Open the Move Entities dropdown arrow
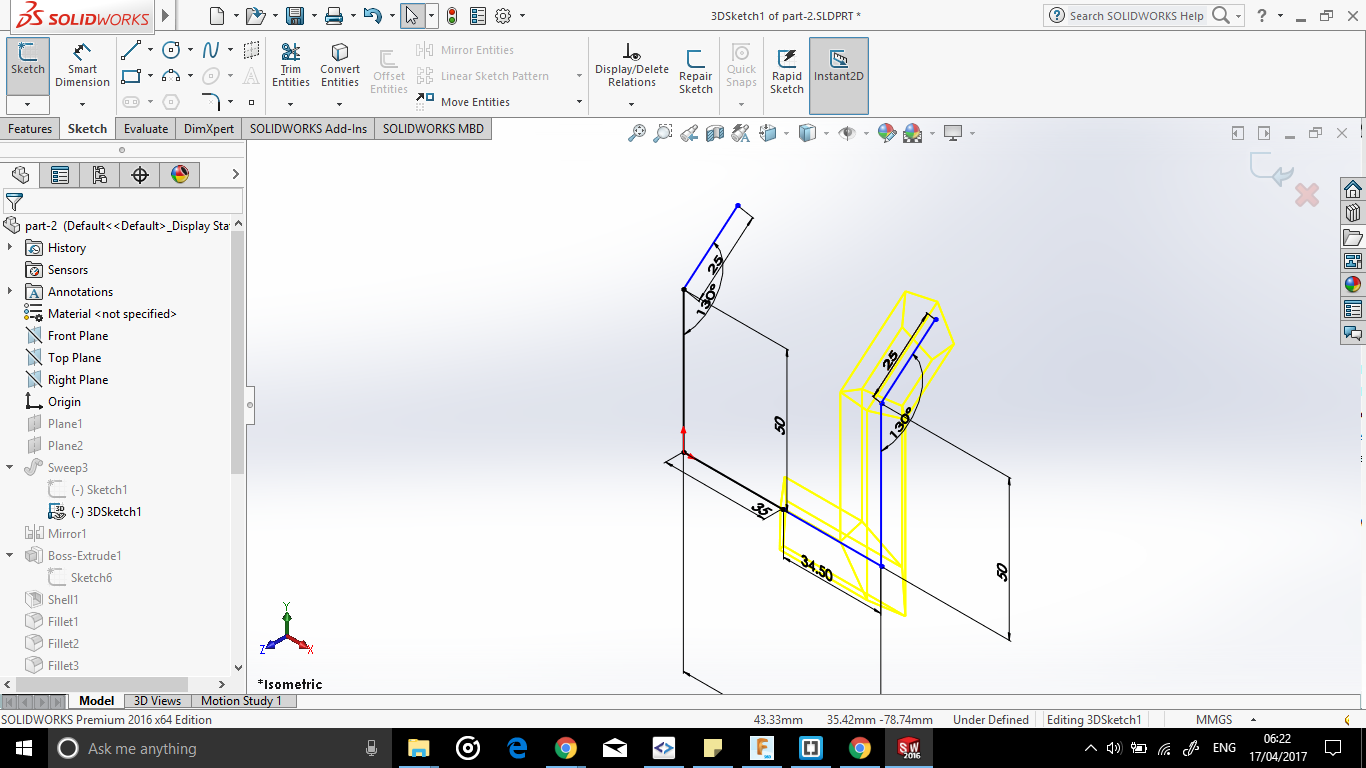Image resolution: width=1366 pixels, height=768 pixels. 579,102
